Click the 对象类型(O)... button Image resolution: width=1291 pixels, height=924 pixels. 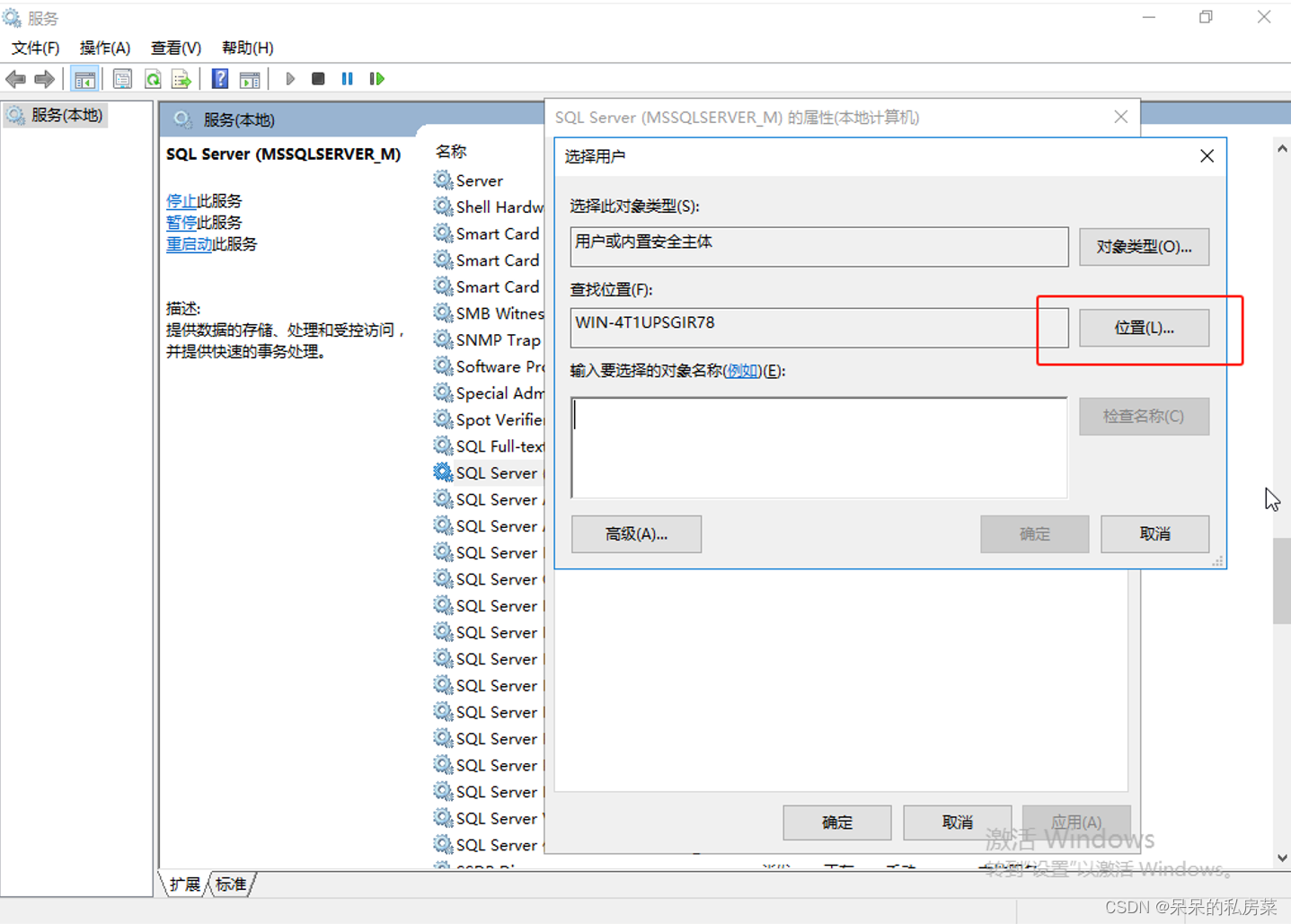[x=1144, y=247]
